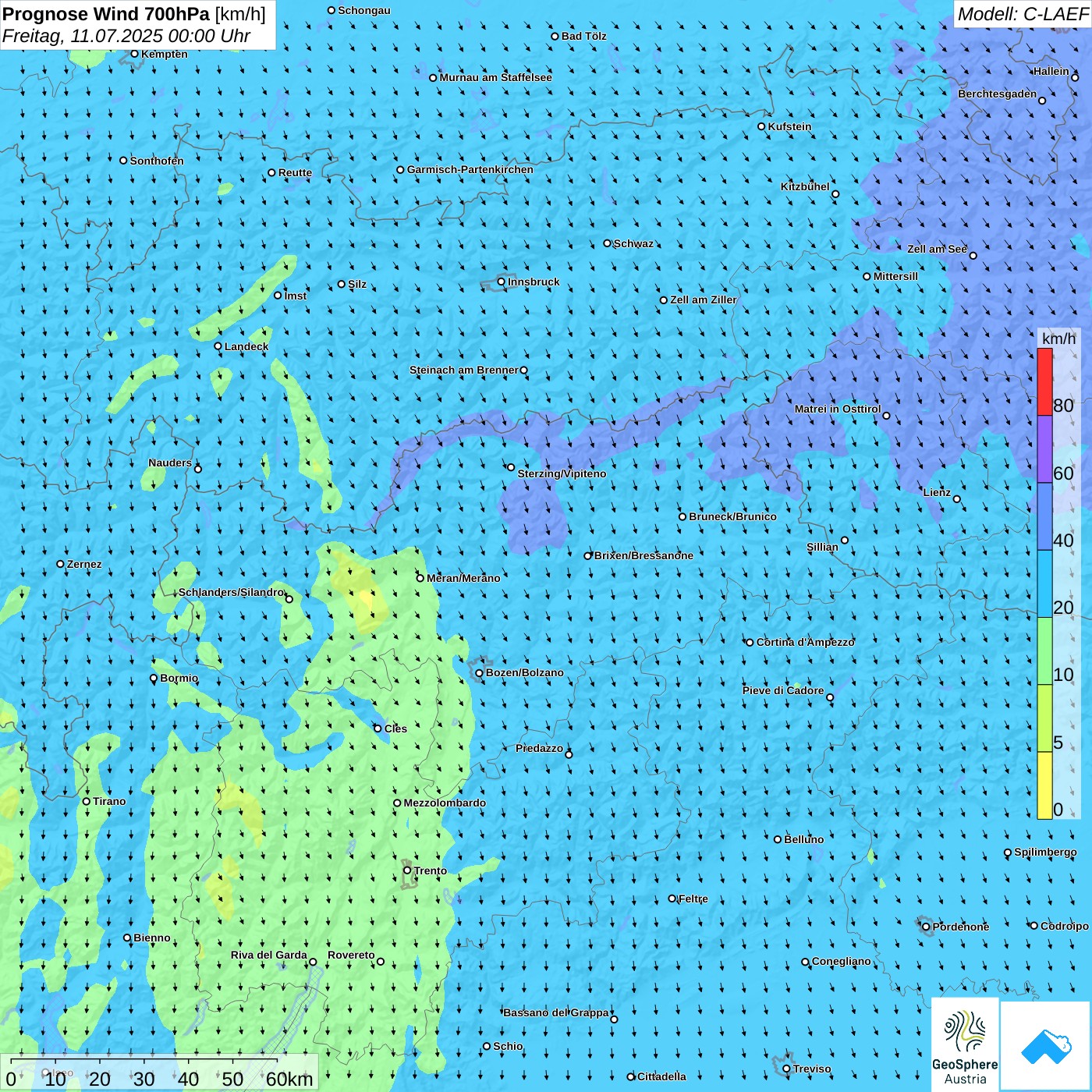Click the '60km' scale bar label
Viewport: 1092px width, 1092px height.
click(289, 1079)
